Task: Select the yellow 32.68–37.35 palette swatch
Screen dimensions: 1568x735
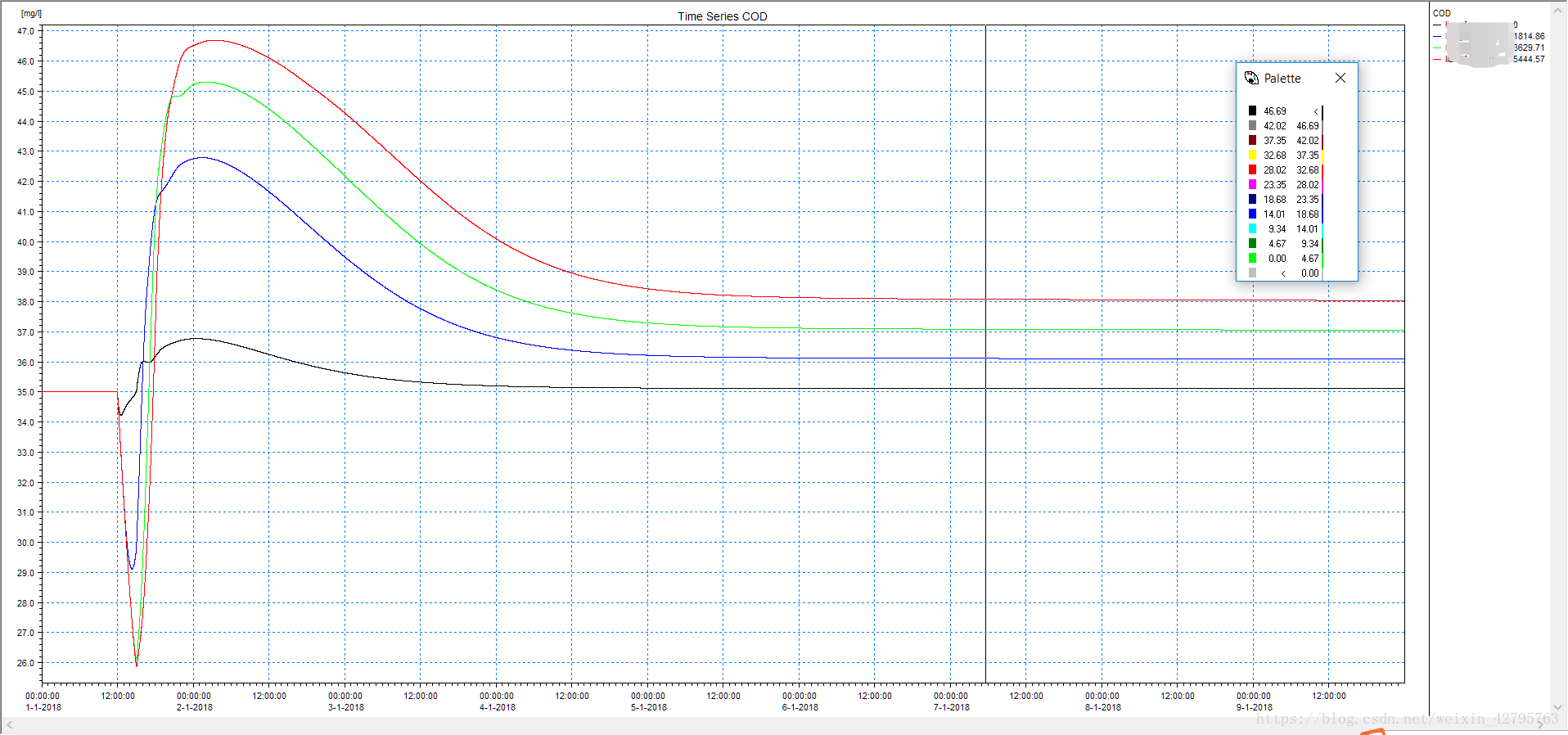Action: (x=1252, y=155)
